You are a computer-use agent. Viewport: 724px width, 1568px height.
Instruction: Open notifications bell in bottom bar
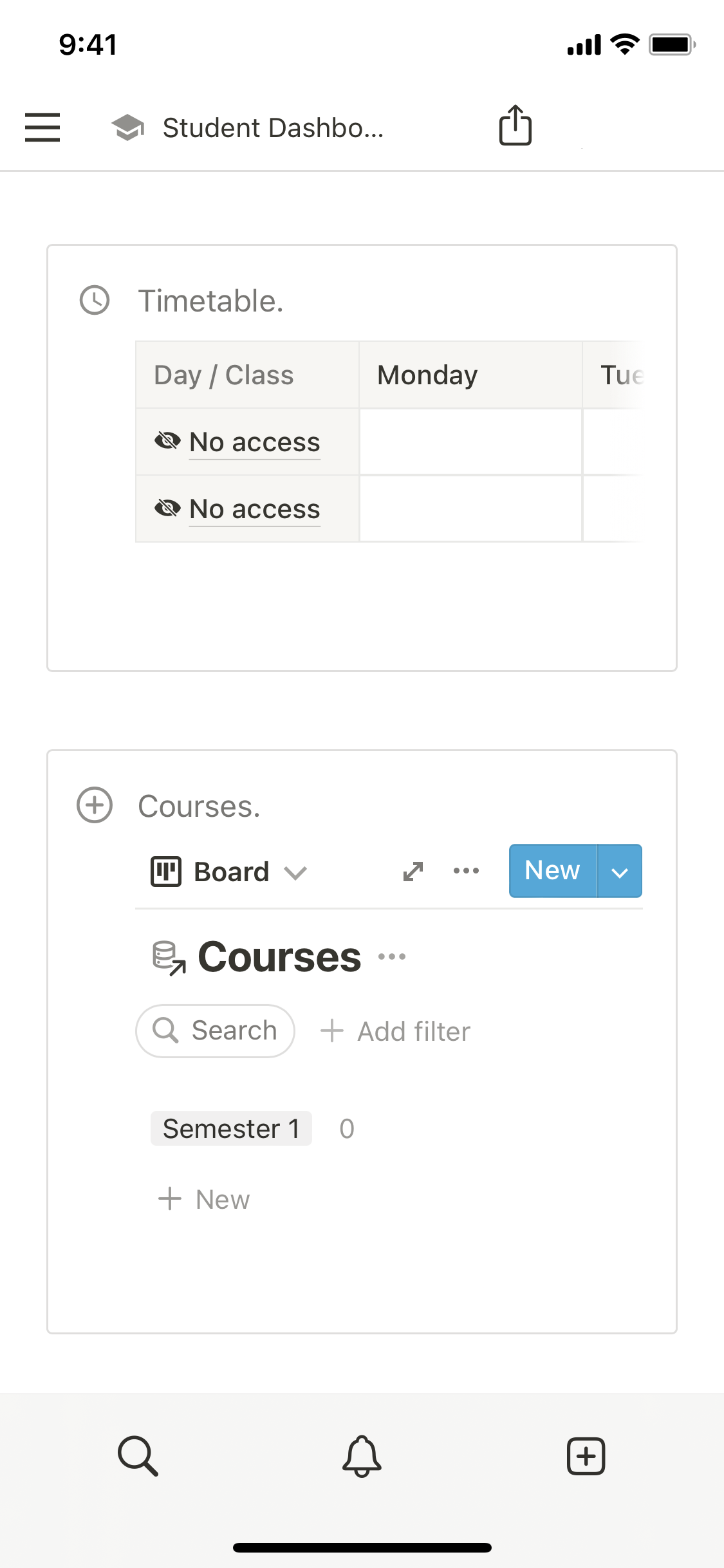[362, 1455]
